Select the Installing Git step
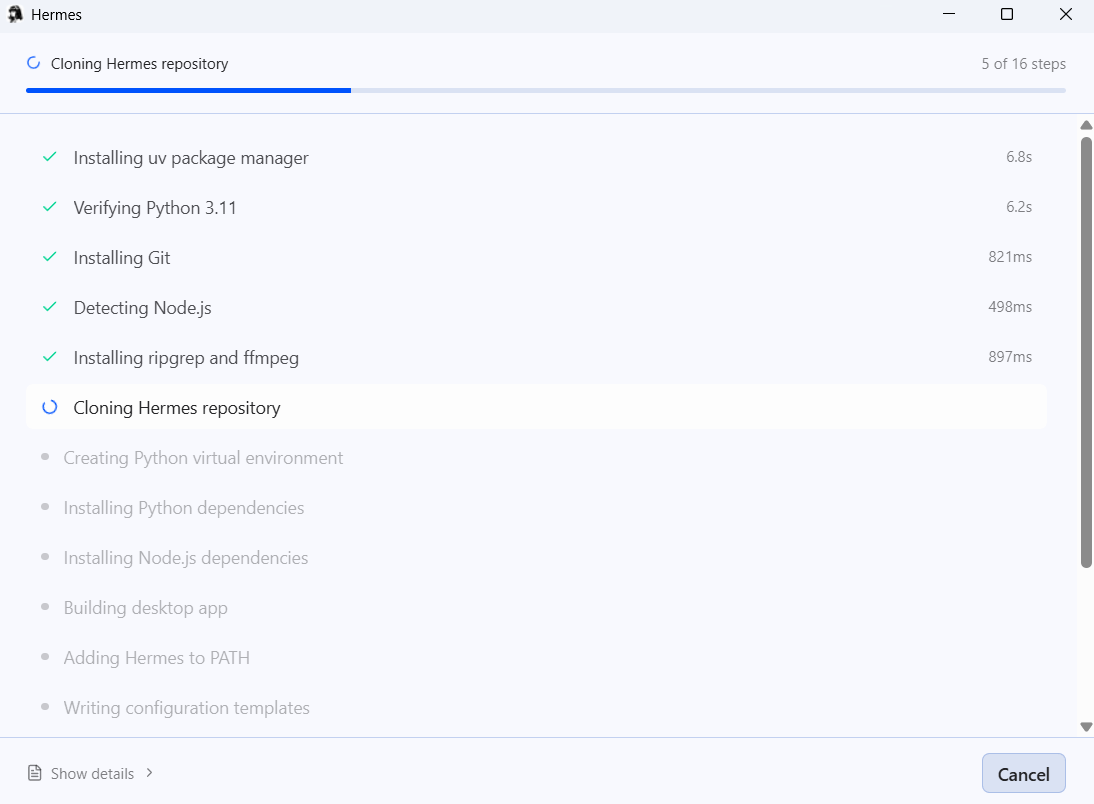Screen dimensions: 1094x804 tap(537, 258)
